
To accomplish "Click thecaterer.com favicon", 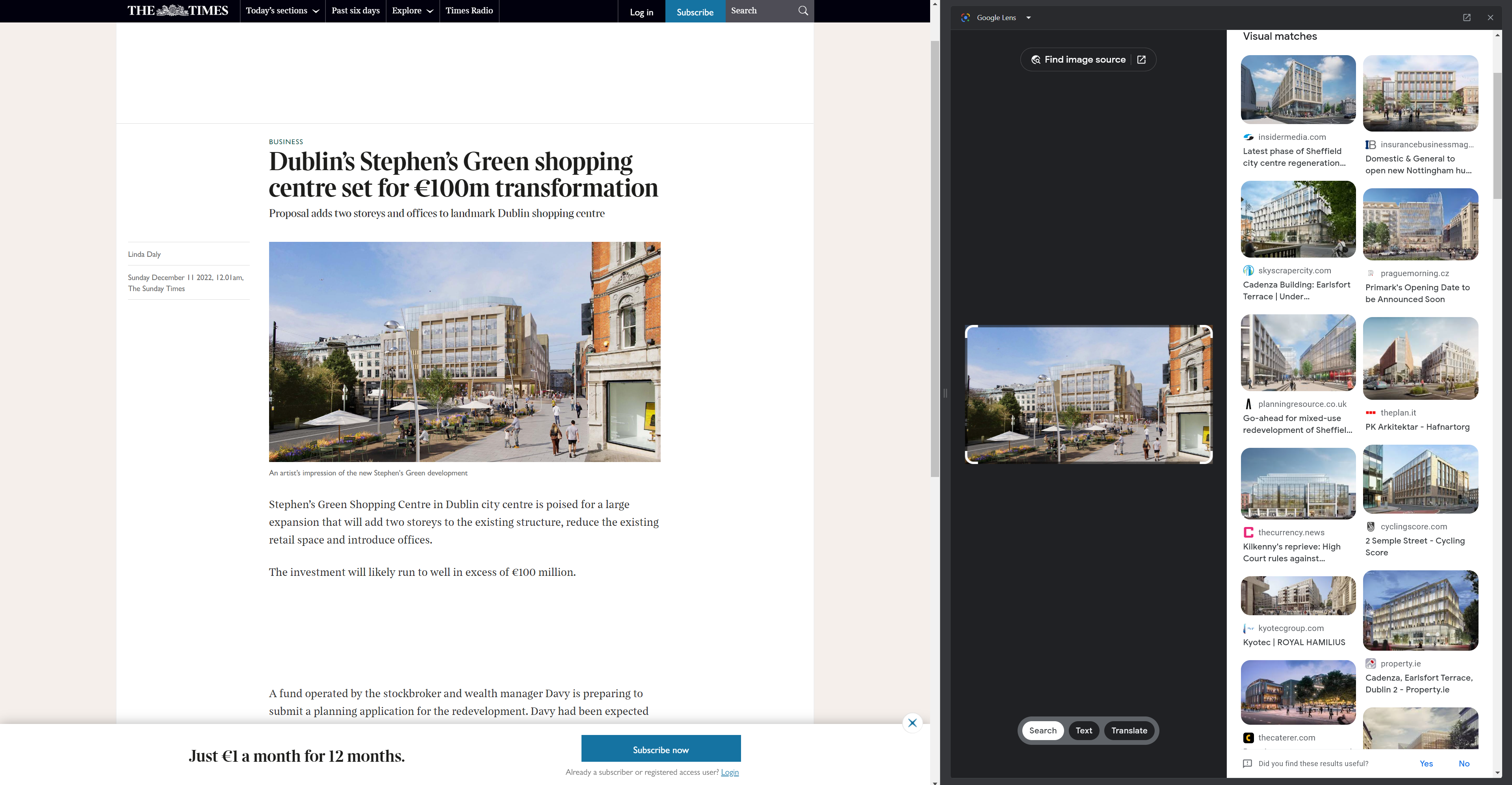I will tap(1248, 738).
